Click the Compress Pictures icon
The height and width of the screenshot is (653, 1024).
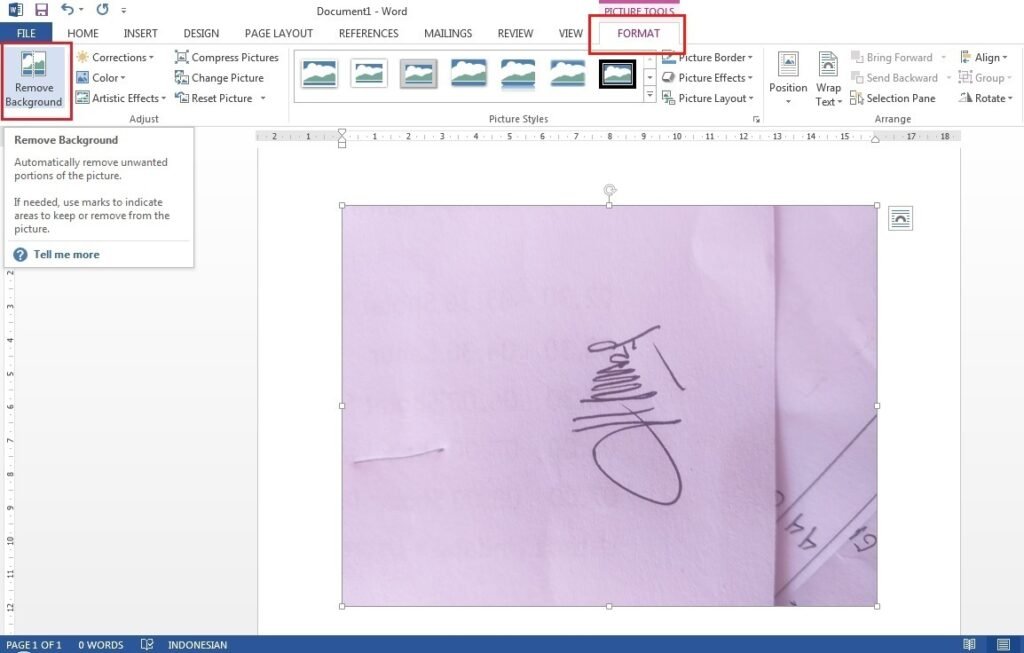click(182, 58)
